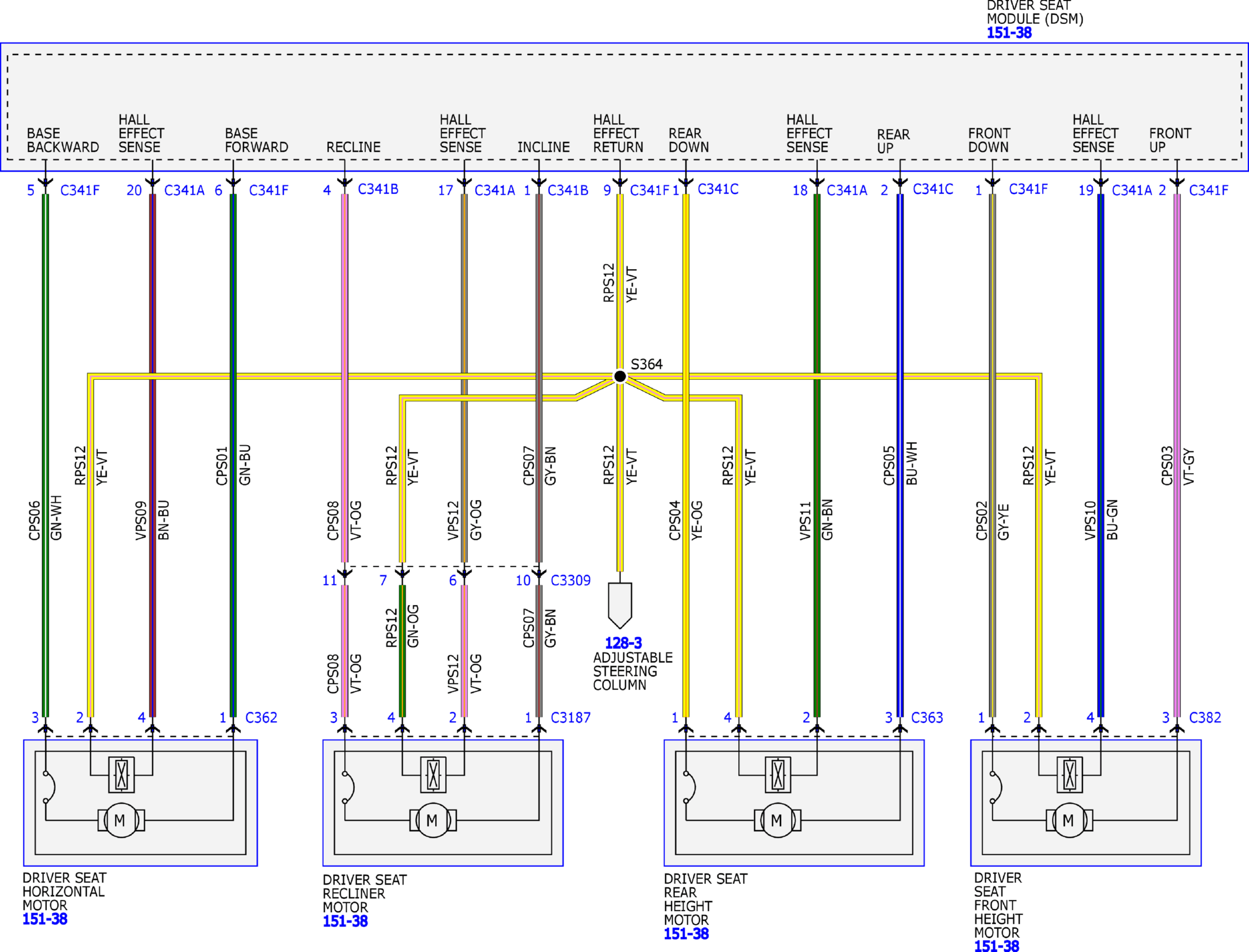This screenshot has width=1249, height=952.
Task: Click the DRIVER SEAT HORIZONTAL MOTOR caption
Action: coord(65,892)
